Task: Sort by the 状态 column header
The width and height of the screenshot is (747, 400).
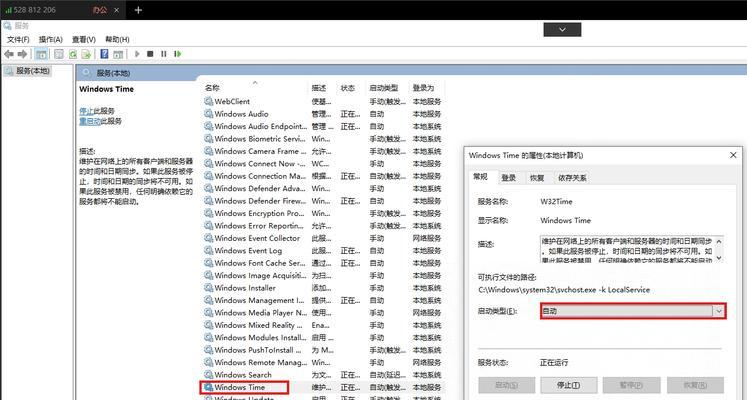Action: click(353, 88)
